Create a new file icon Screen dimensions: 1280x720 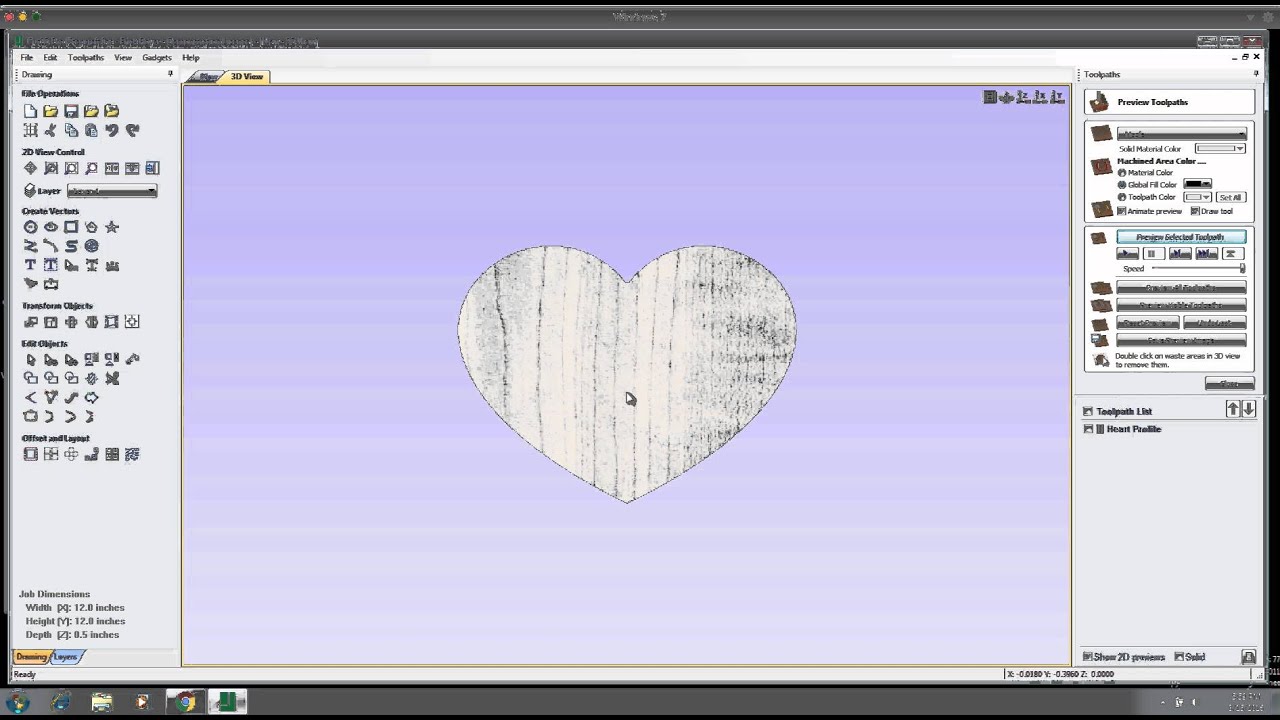coord(30,111)
